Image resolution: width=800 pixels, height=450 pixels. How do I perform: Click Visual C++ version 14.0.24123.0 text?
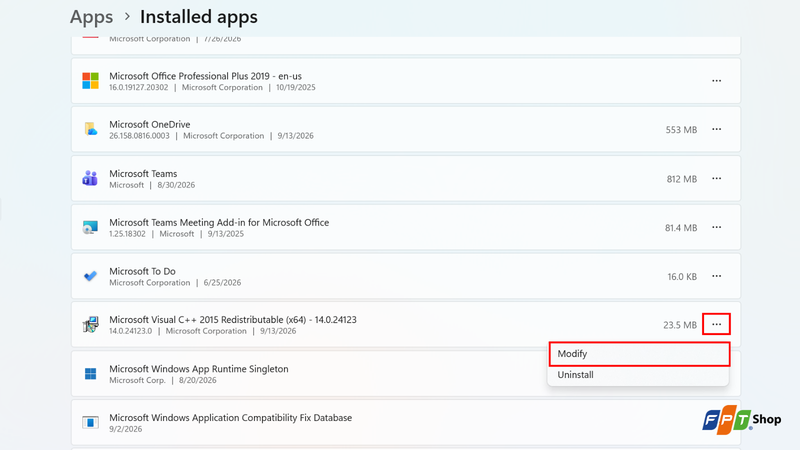point(131,331)
